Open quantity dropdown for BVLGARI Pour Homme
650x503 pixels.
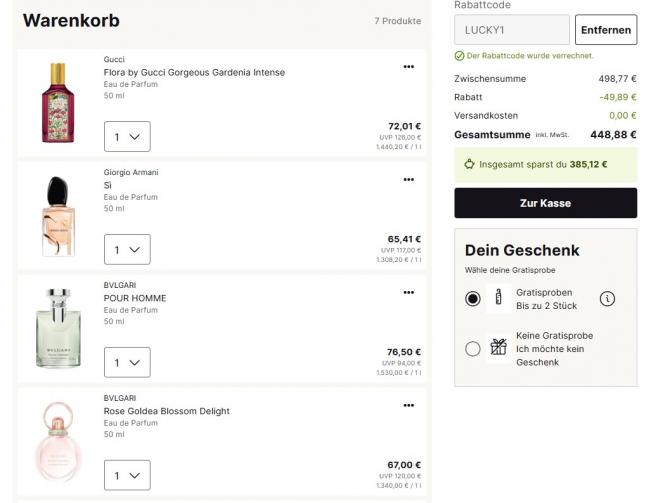click(x=127, y=362)
